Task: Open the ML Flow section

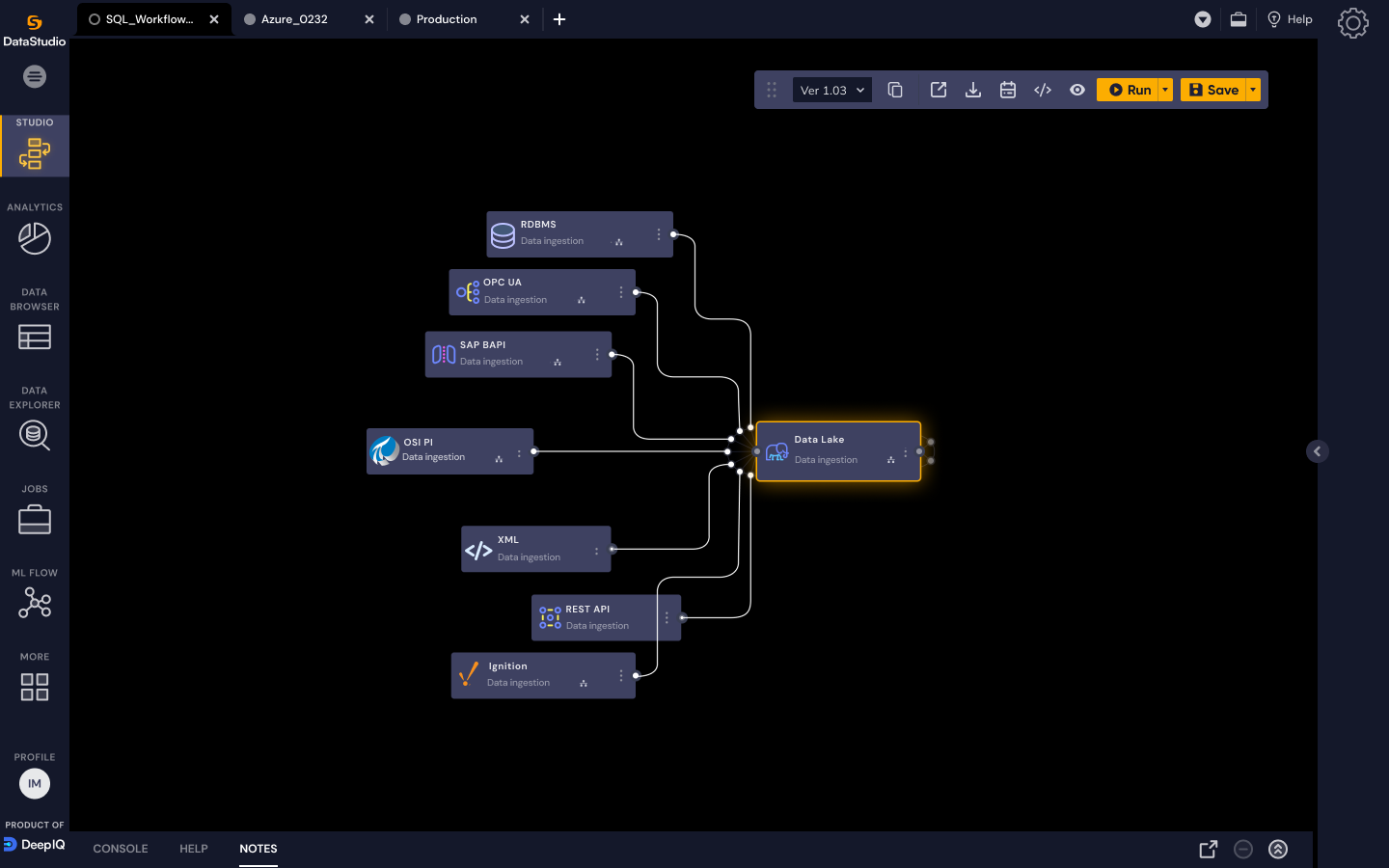Action: coord(35,594)
